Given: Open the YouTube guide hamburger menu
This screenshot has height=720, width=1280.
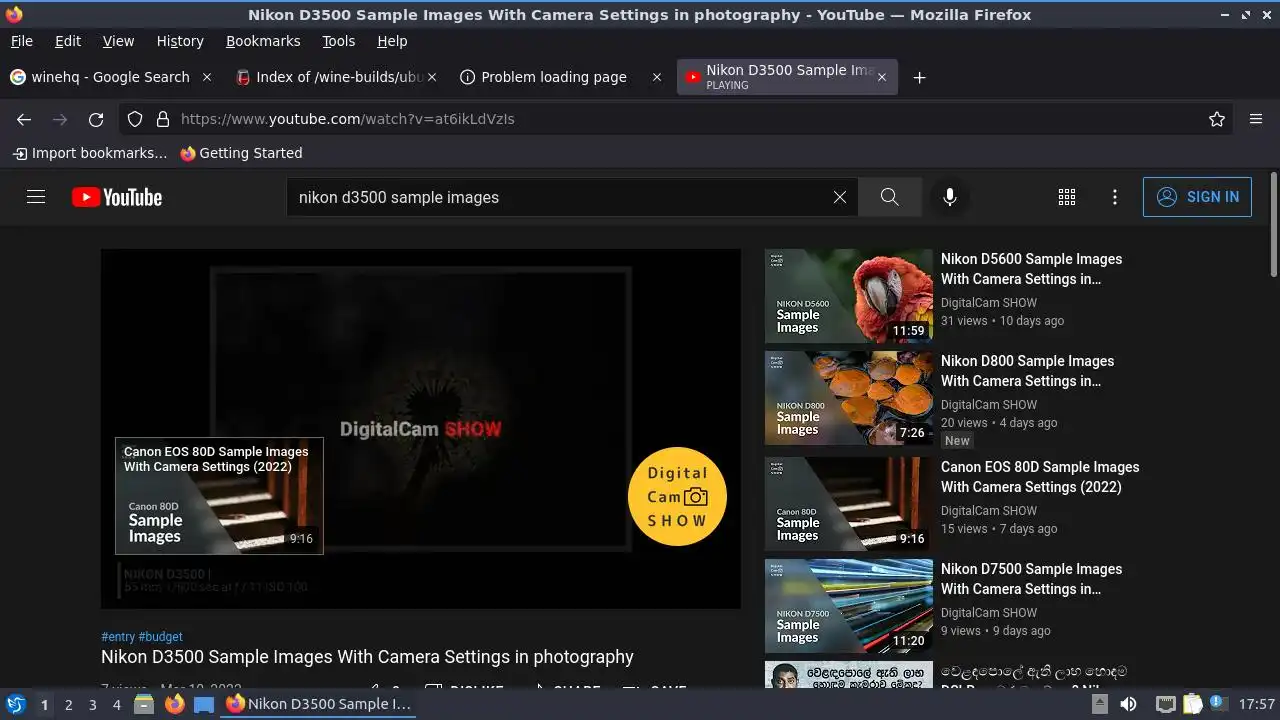Looking at the screenshot, I should [36, 197].
